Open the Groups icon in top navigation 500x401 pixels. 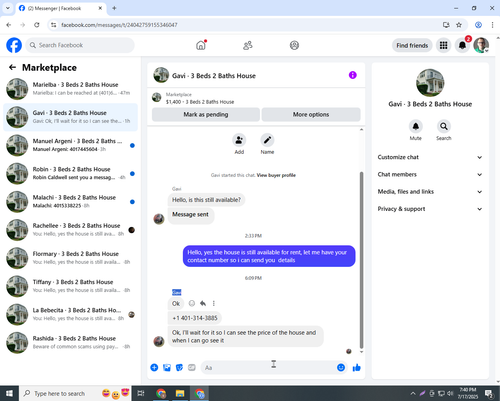click(x=294, y=45)
